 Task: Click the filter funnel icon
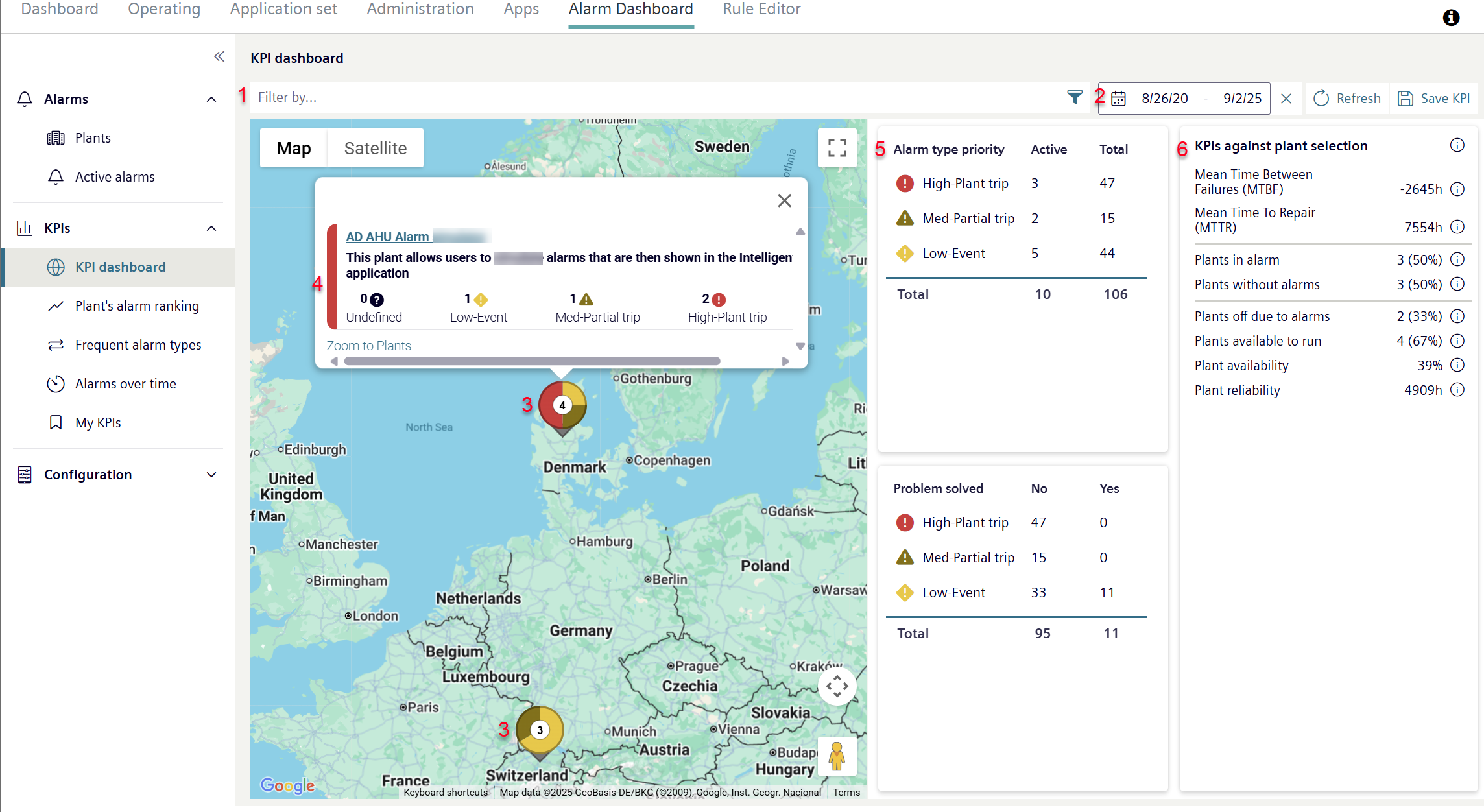(1074, 98)
